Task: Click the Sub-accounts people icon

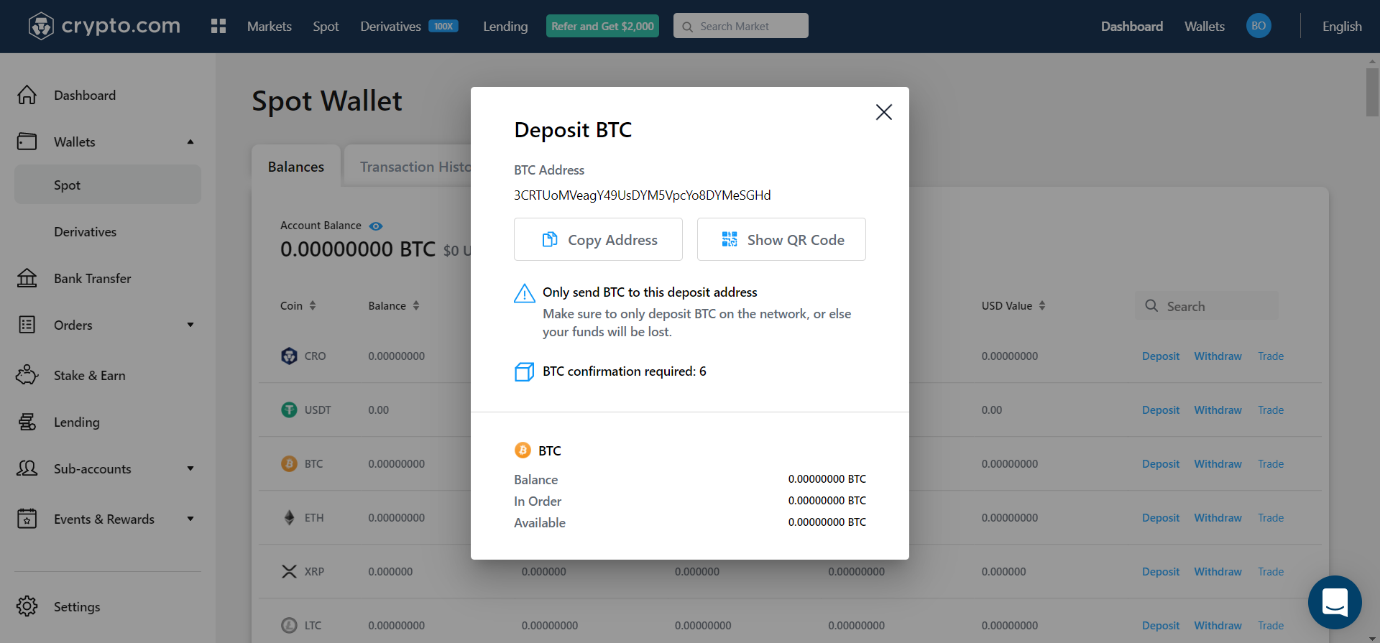Action: [27, 469]
